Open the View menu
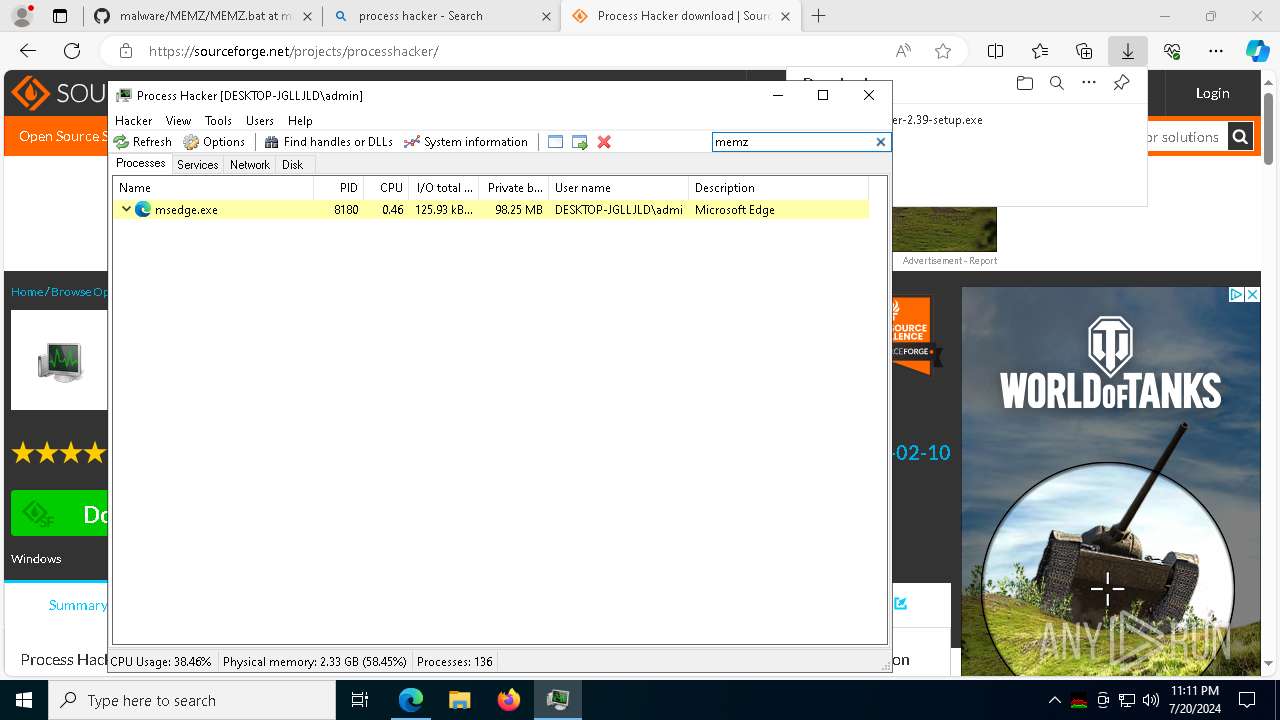Image resolution: width=1280 pixels, height=720 pixels. tap(178, 120)
